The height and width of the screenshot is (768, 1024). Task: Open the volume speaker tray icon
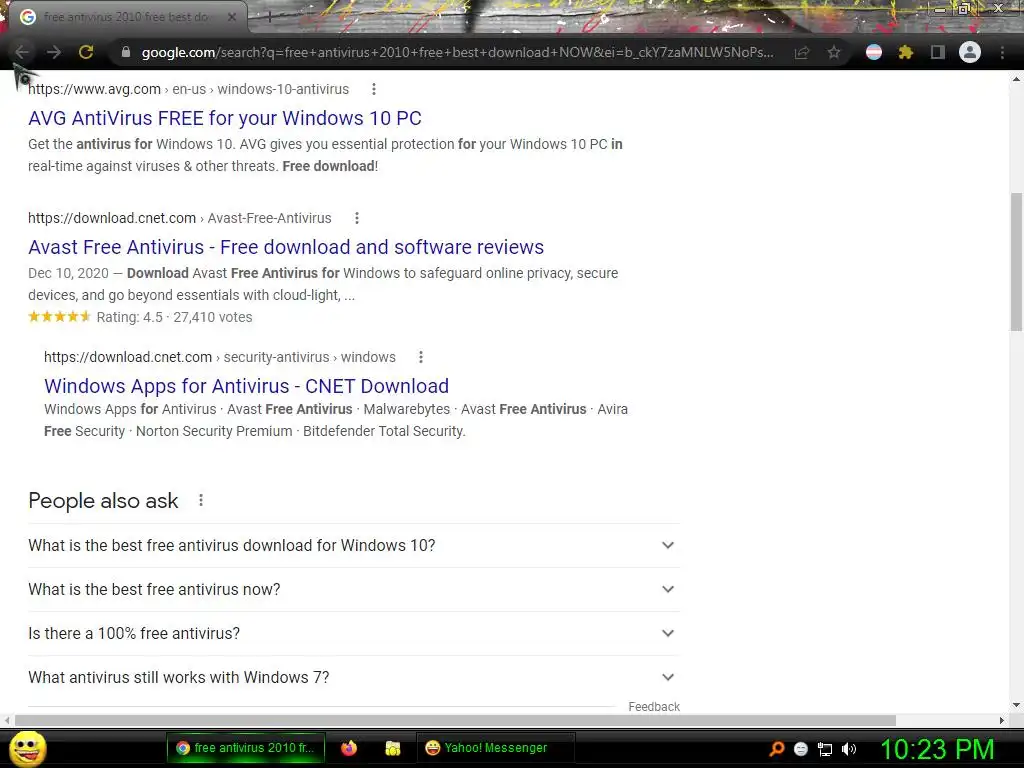pos(848,749)
